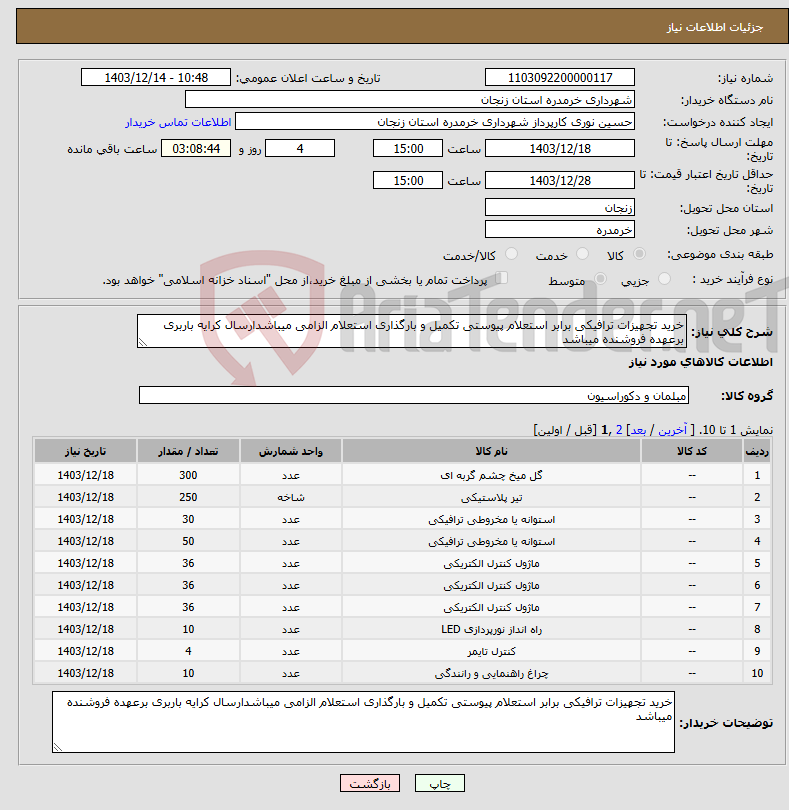Select the کالا radio button
The image size is (789, 810).
click(639, 254)
